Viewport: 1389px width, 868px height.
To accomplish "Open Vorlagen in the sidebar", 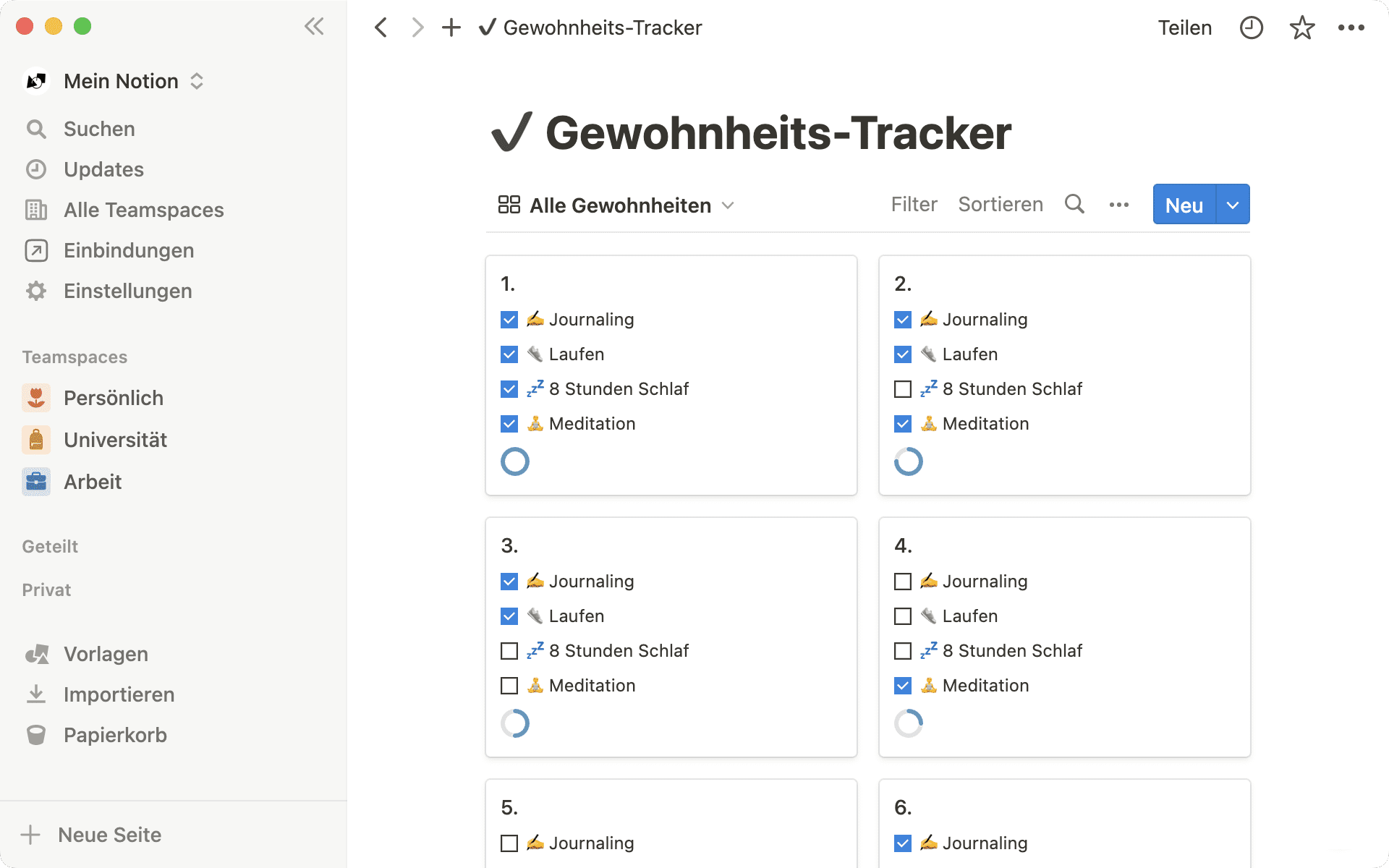I will 106,654.
